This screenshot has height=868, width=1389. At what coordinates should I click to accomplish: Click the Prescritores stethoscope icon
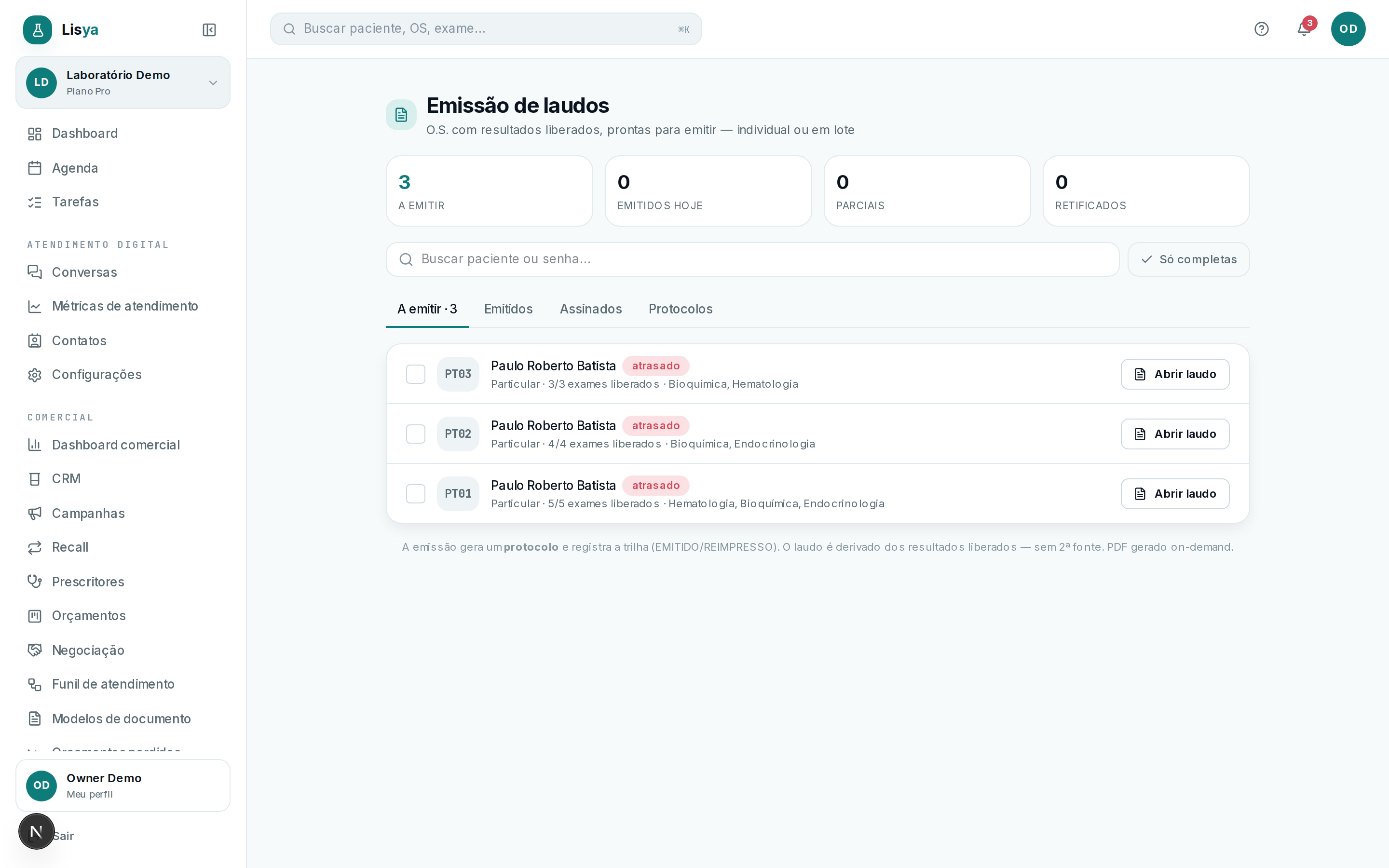(34, 582)
